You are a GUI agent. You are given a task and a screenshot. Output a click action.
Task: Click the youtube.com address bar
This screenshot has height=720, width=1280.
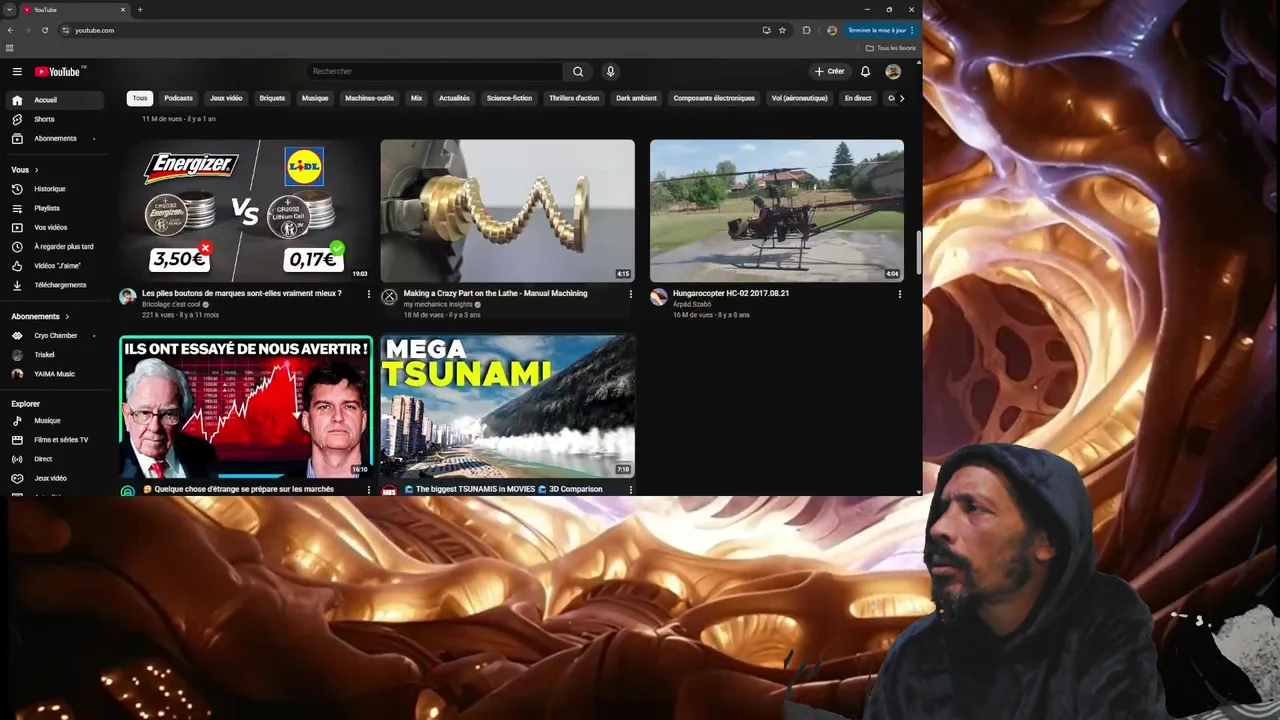pos(410,30)
